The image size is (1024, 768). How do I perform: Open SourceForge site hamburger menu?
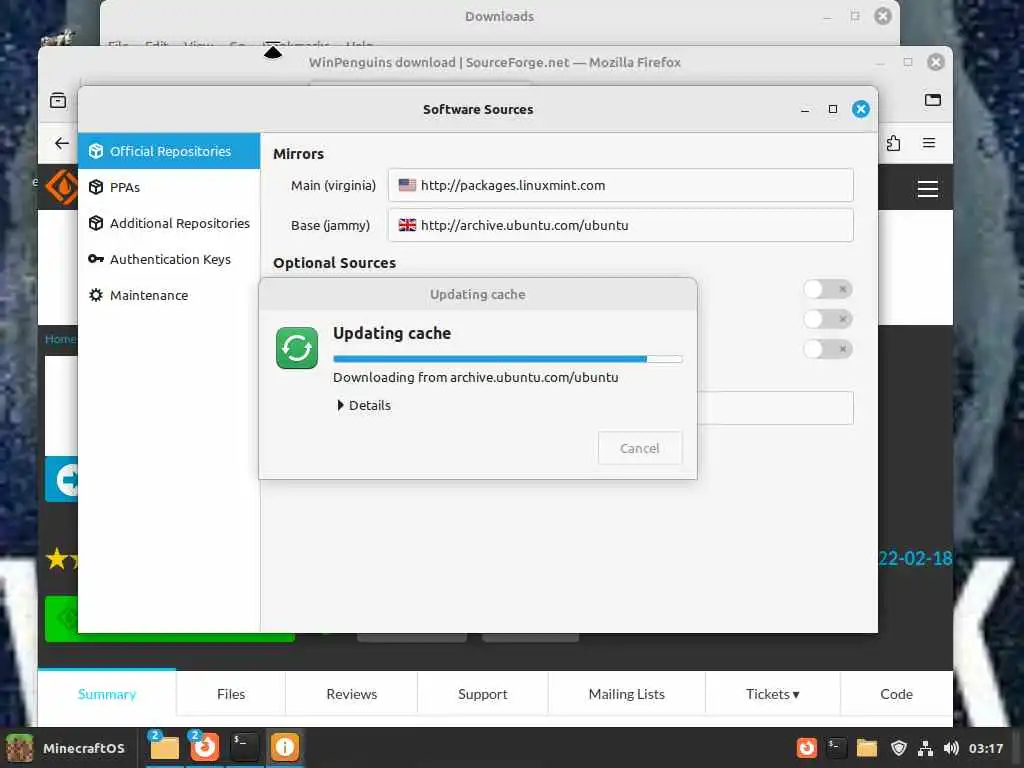[928, 189]
